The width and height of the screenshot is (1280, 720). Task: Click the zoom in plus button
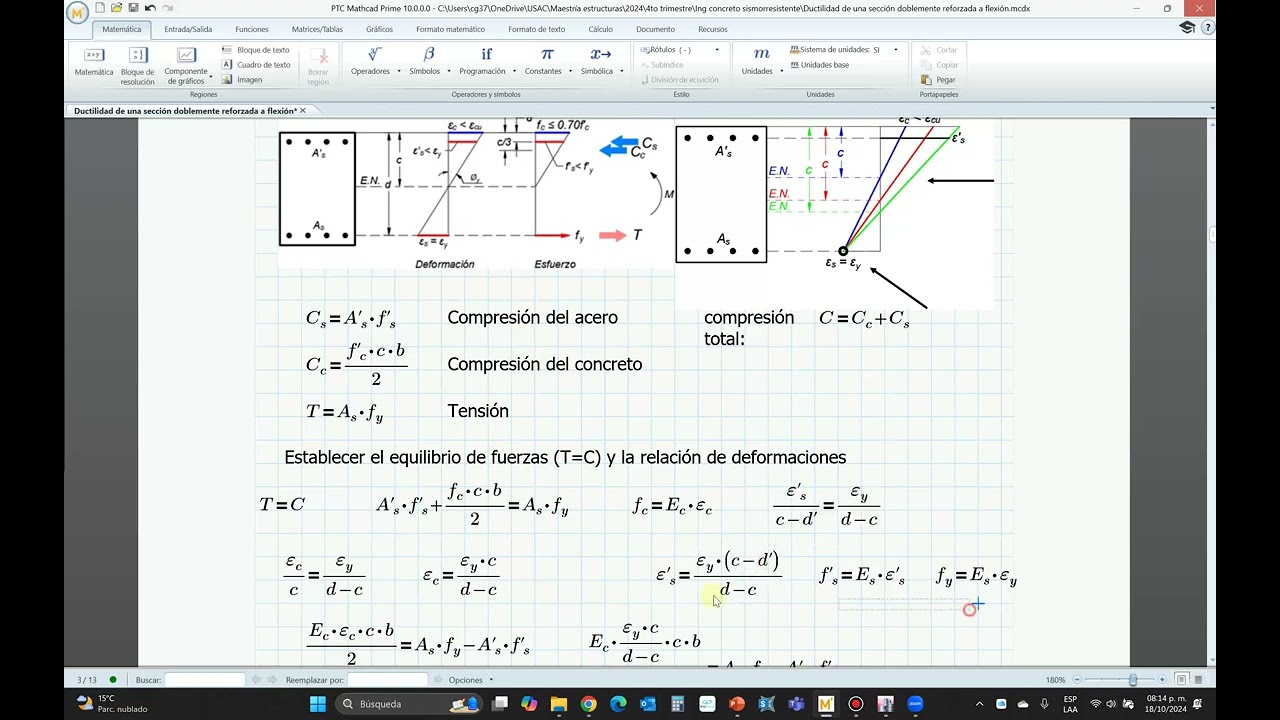click(1162, 680)
